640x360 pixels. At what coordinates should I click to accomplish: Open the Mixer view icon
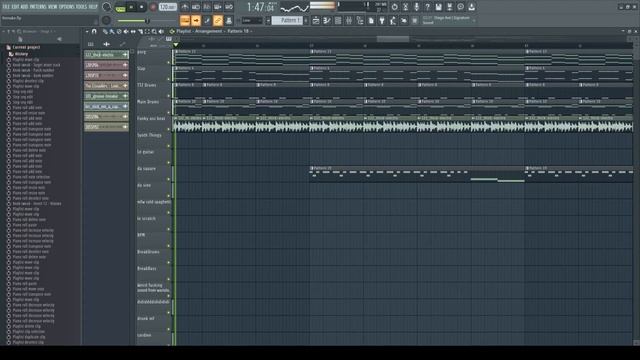tap(349, 20)
